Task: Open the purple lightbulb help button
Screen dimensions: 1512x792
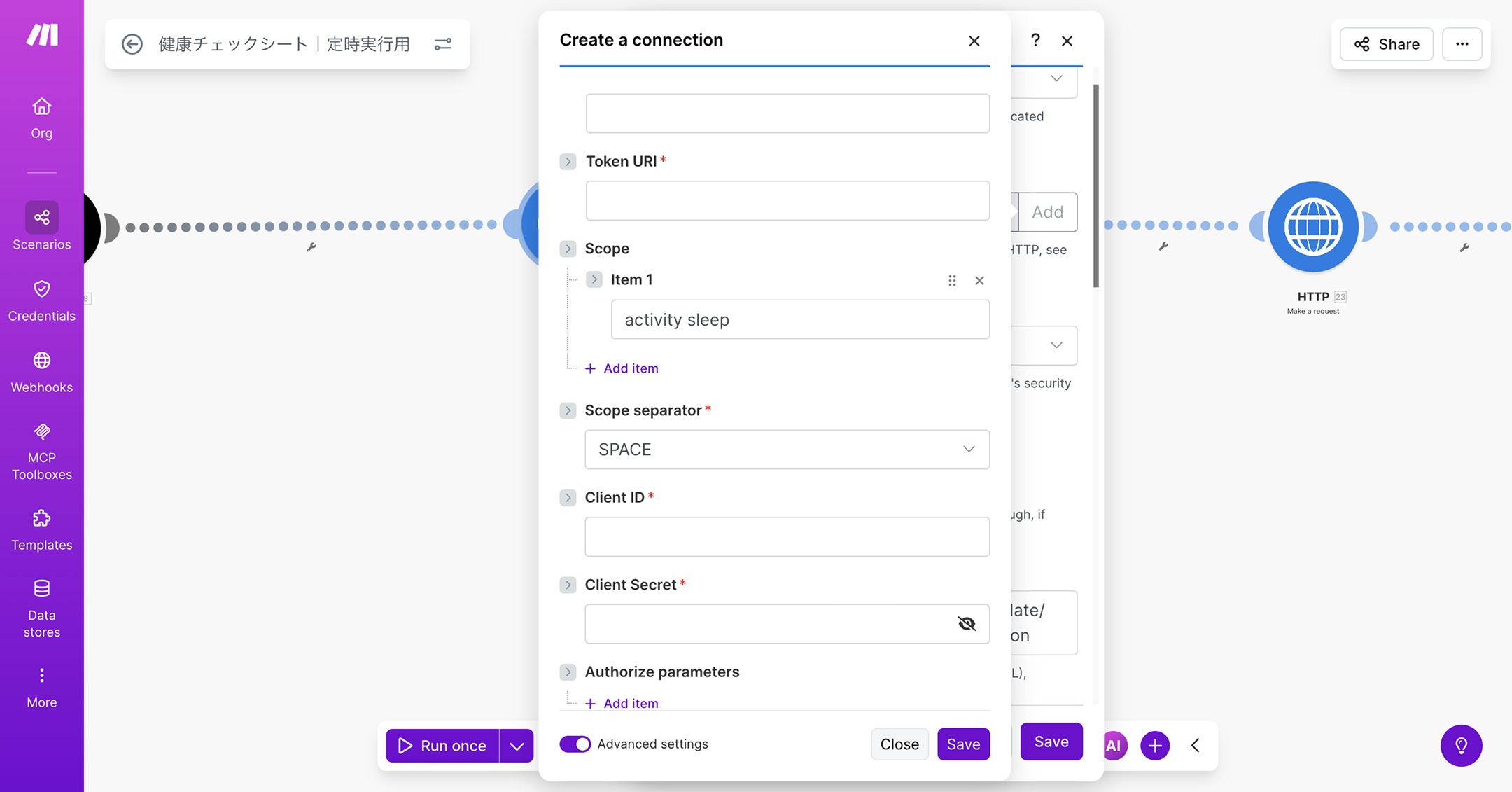Action: coord(1461,745)
